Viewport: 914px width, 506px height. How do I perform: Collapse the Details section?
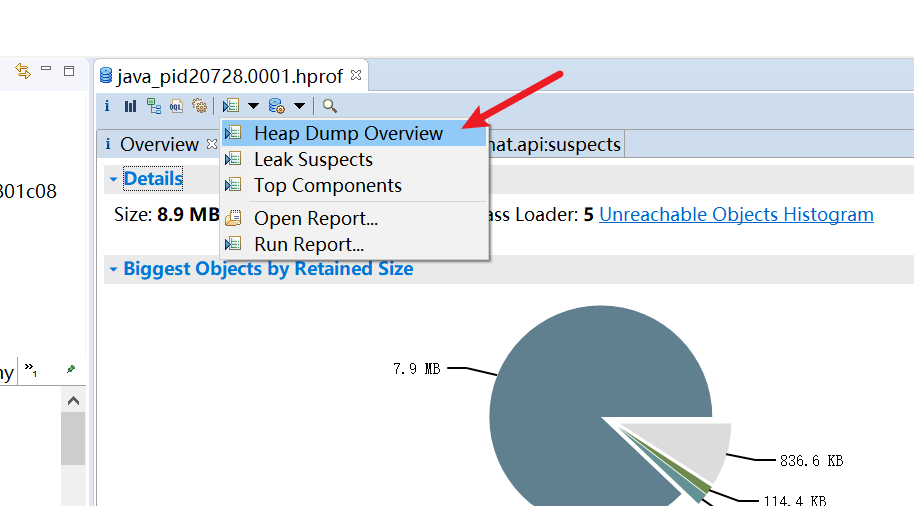pyautogui.click(x=113, y=179)
